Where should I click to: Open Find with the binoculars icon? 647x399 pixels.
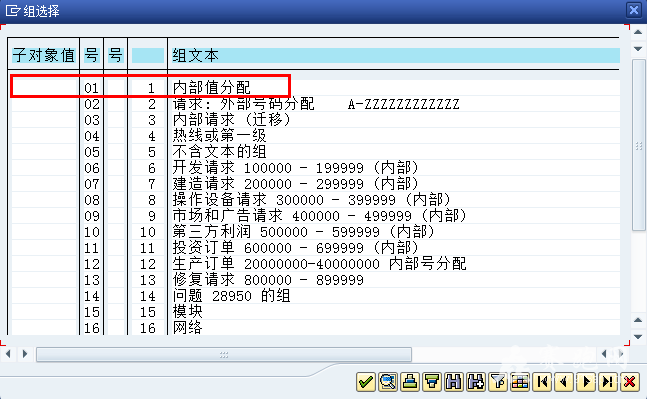tap(453, 382)
